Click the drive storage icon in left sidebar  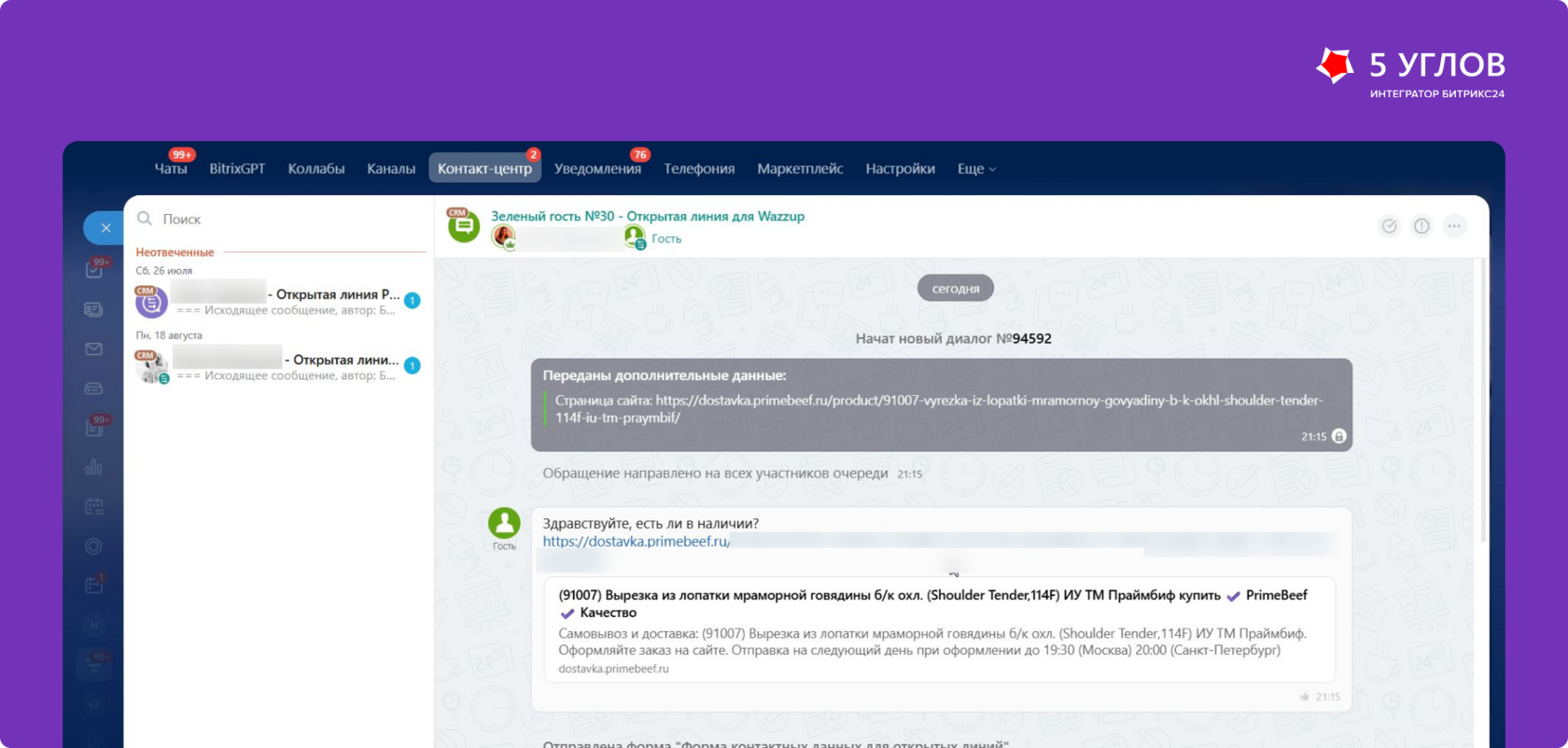click(93, 388)
